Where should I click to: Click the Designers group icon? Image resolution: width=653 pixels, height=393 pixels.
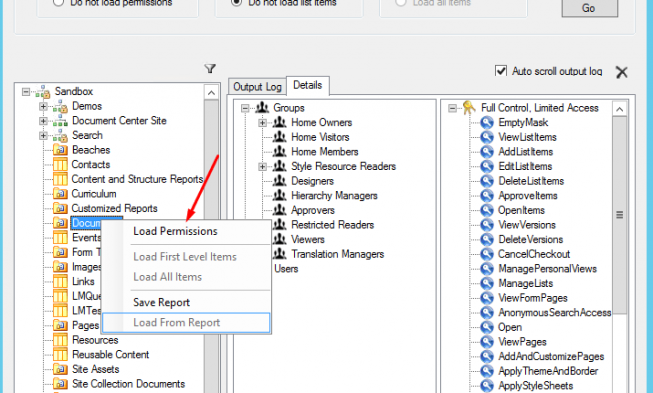click(x=279, y=181)
